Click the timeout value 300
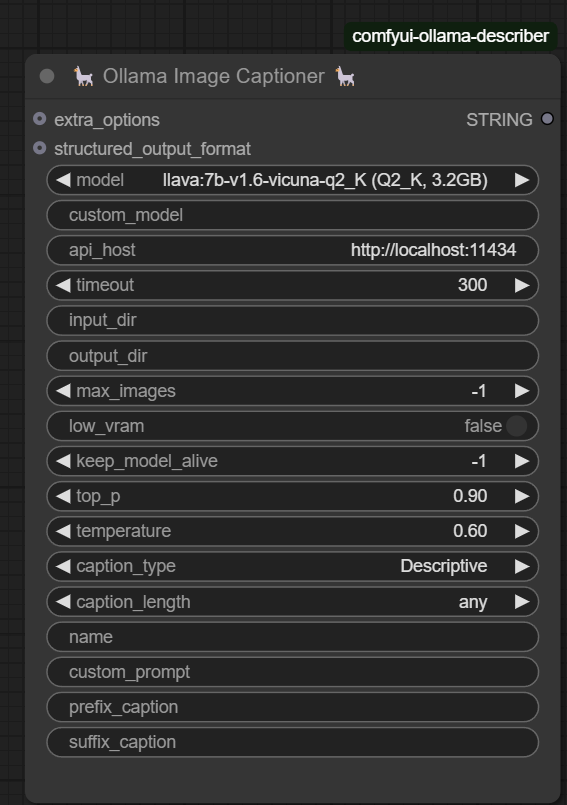 (472, 285)
